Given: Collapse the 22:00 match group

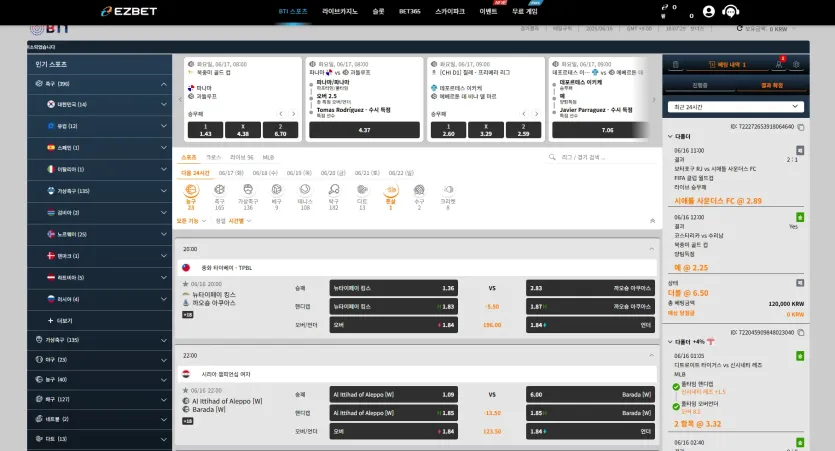Looking at the screenshot, I should pos(651,355).
